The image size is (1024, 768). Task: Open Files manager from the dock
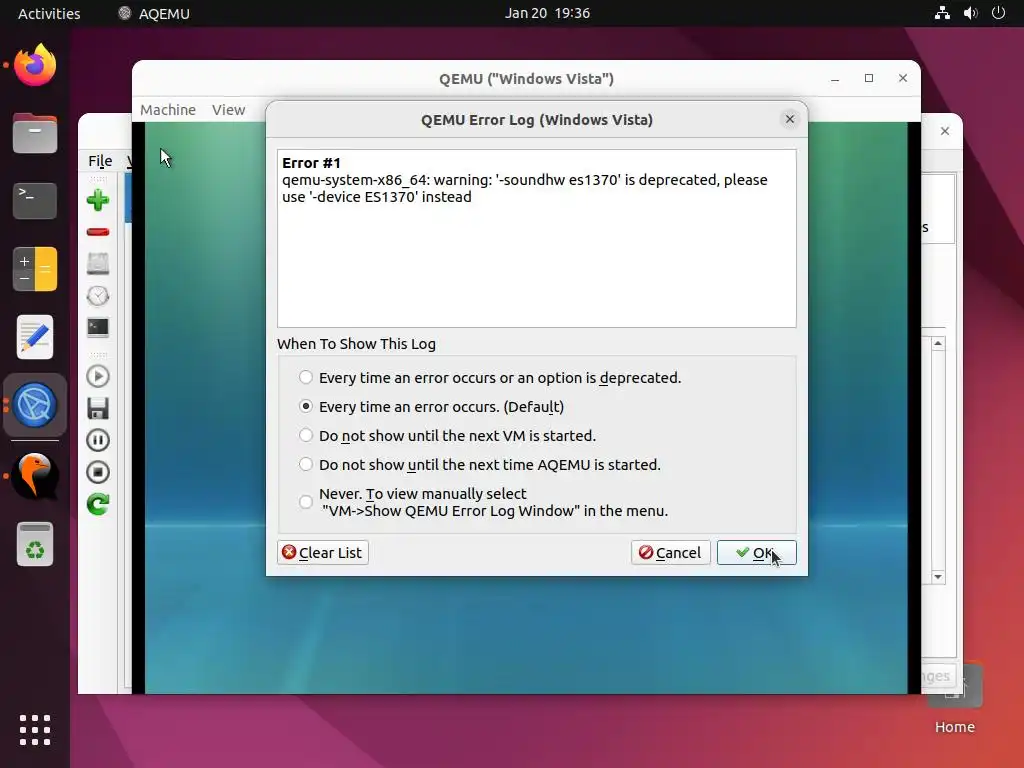point(35,133)
